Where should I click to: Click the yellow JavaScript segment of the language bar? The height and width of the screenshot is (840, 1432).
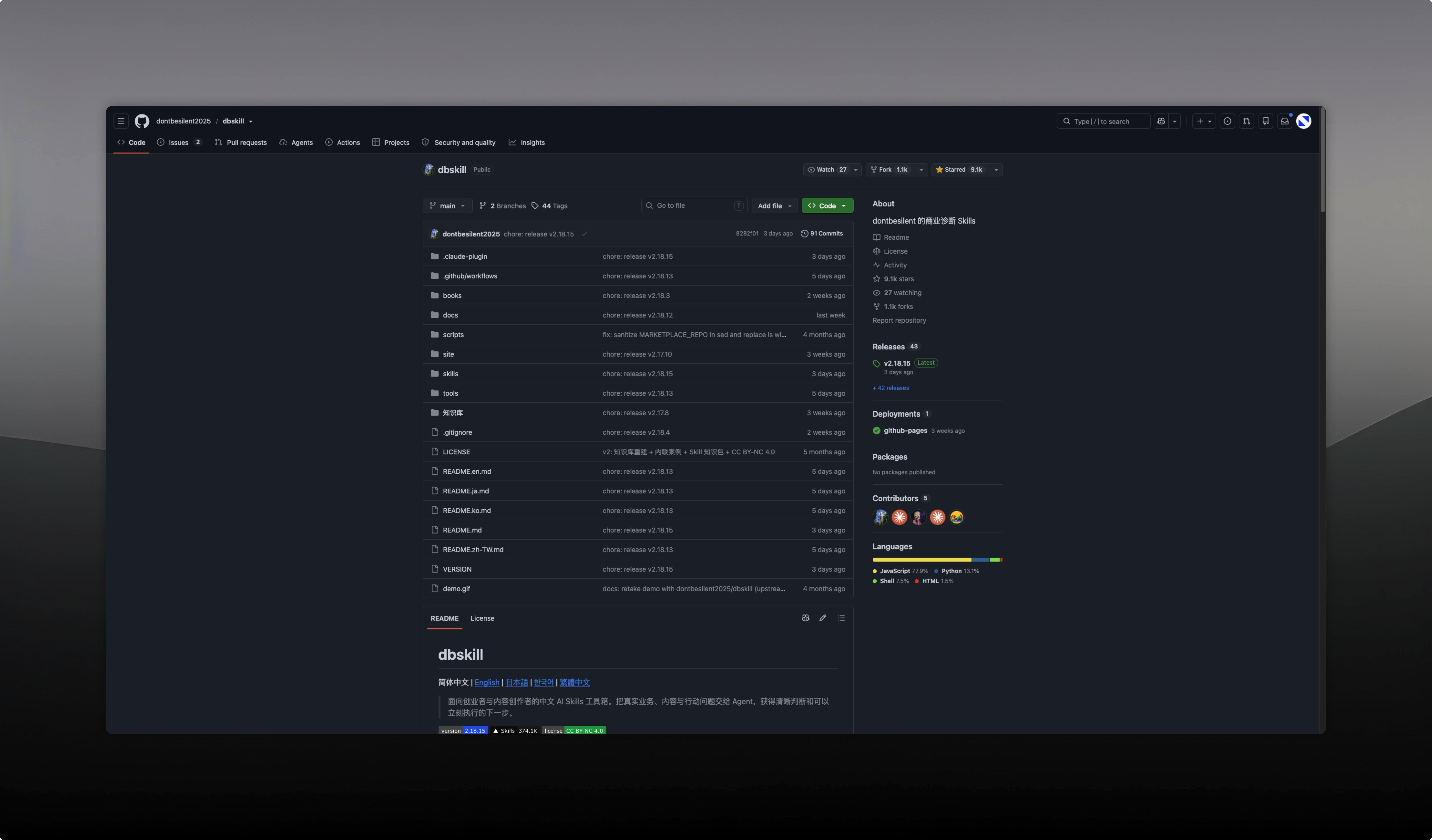[922, 560]
